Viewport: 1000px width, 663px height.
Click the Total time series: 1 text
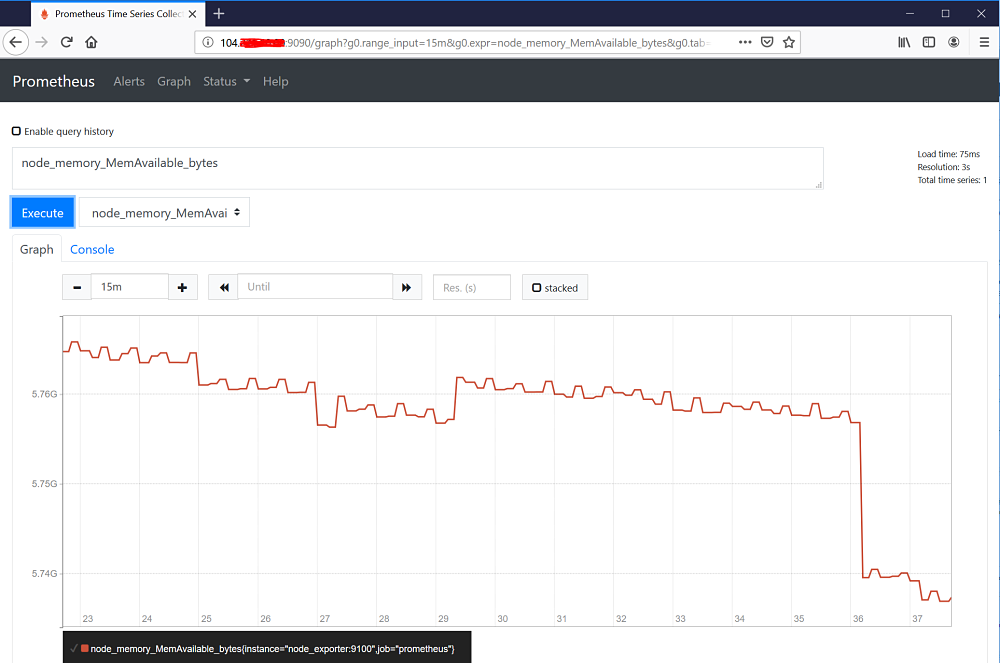click(952, 180)
